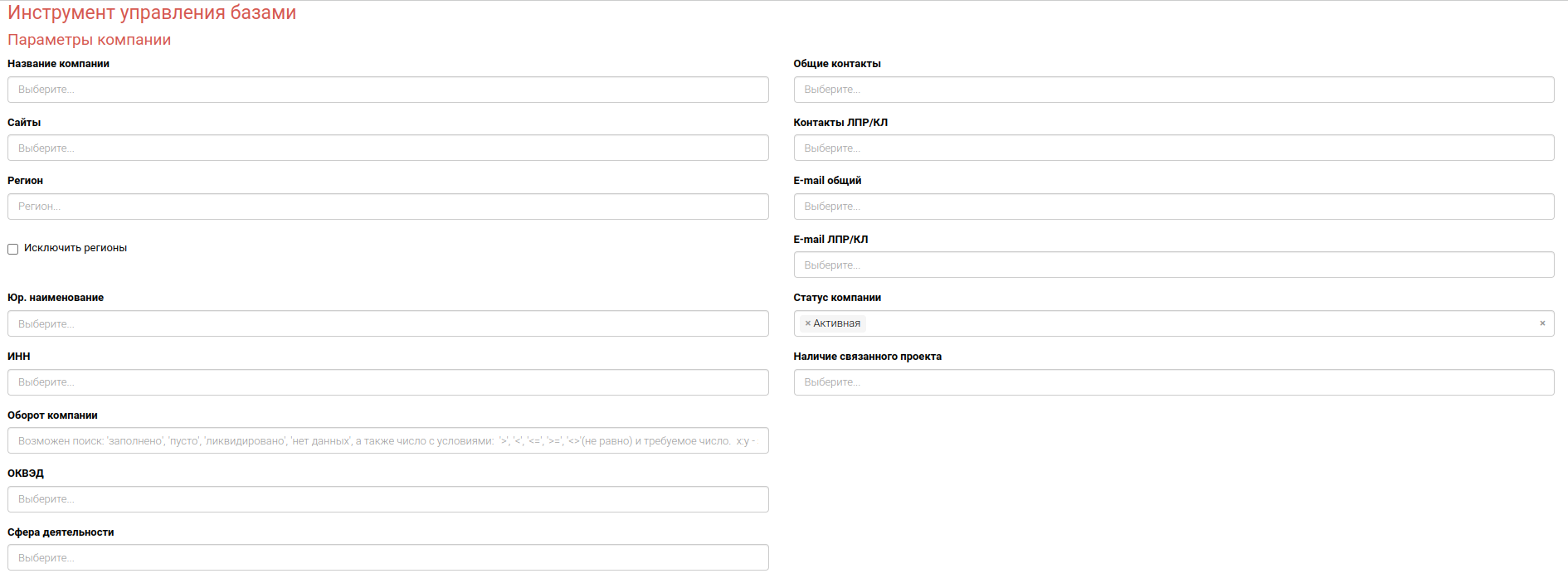The height and width of the screenshot is (583, 1568).
Task: Focus the Регион input field
Action: 387,206
